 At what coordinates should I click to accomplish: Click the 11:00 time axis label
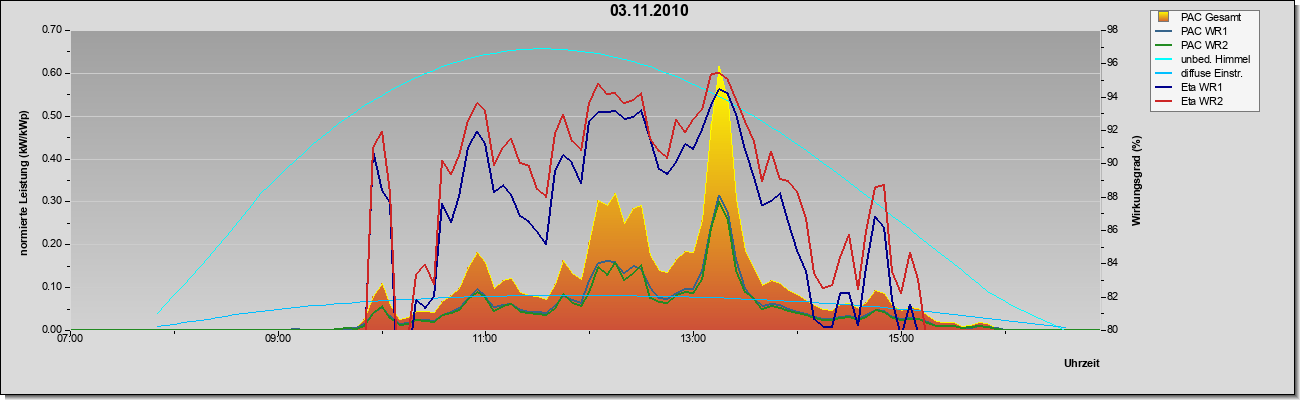tap(486, 339)
